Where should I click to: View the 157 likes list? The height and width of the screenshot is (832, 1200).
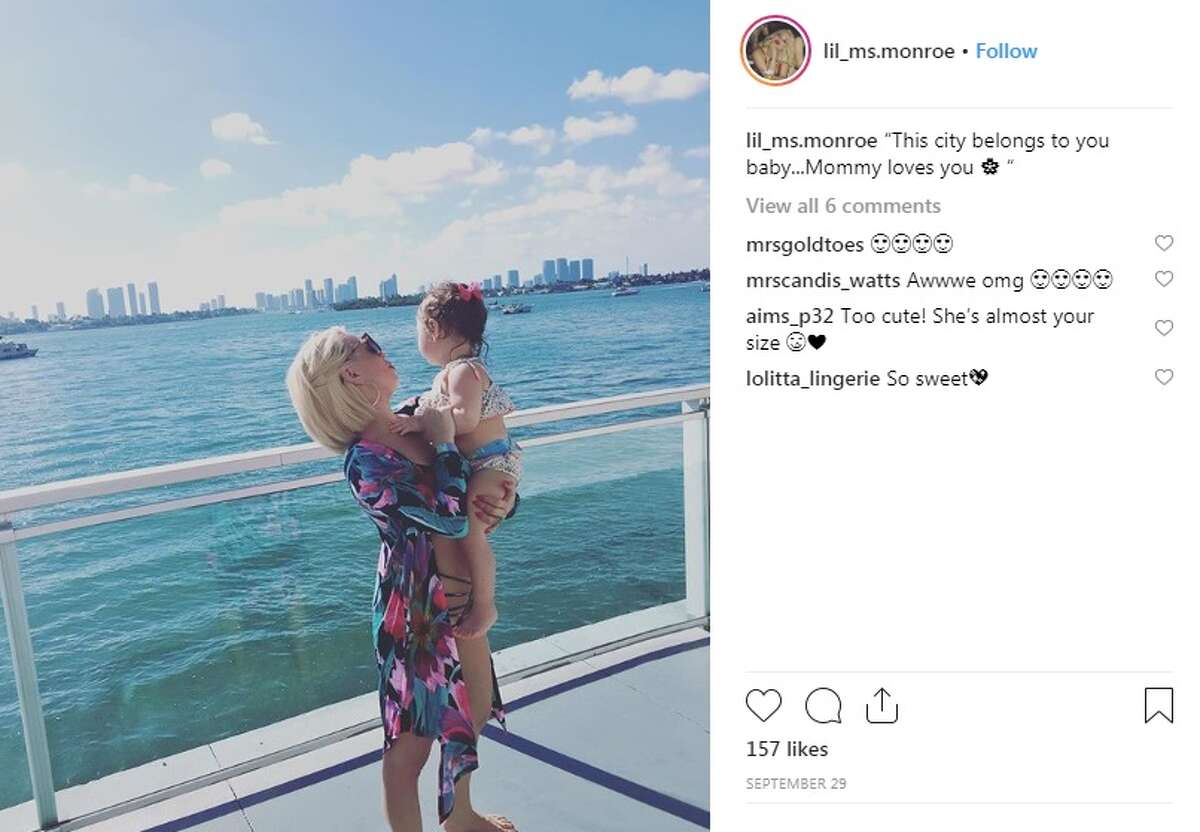click(787, 749)
